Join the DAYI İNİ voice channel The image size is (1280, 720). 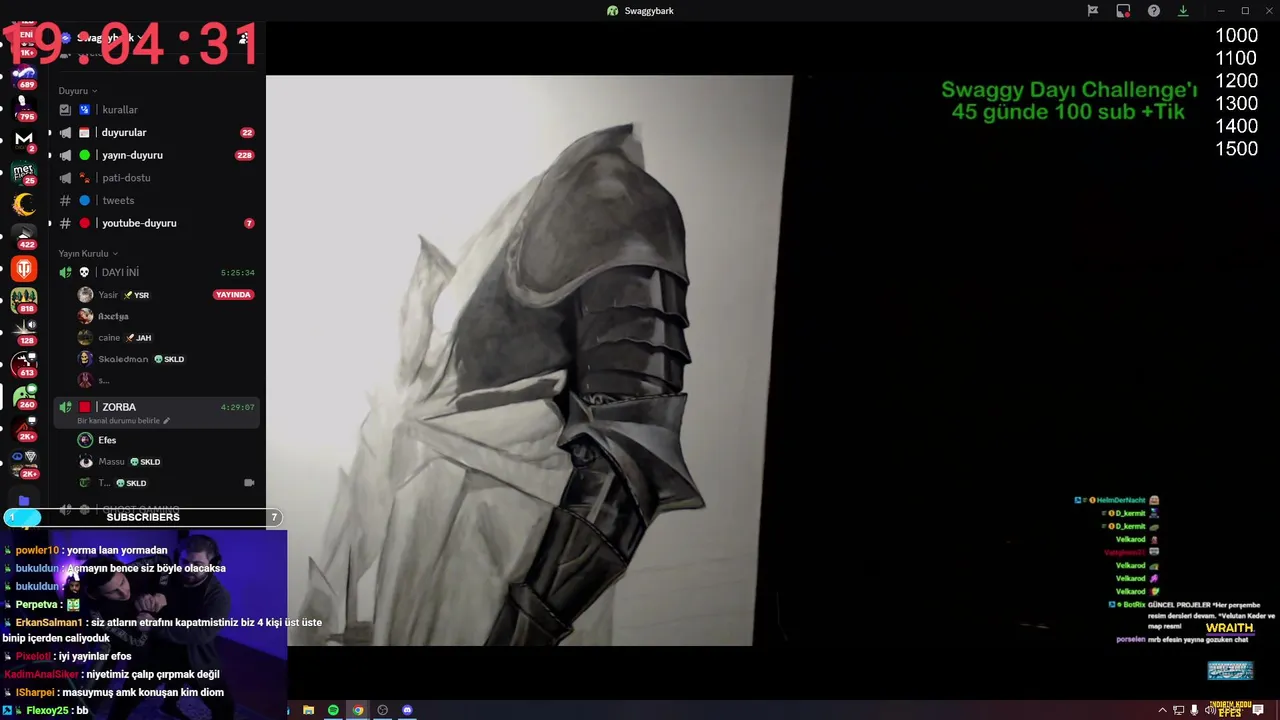157,272
